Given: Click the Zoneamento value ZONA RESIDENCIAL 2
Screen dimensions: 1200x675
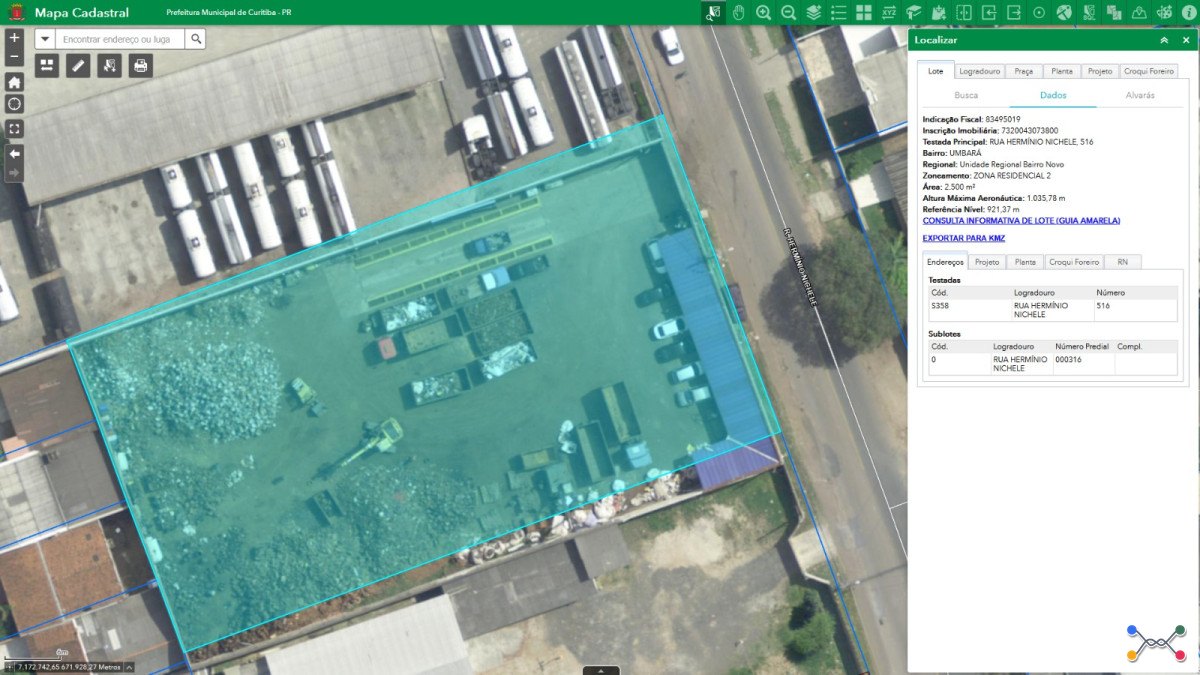Looking at the screenshot, I should 1012,175.
